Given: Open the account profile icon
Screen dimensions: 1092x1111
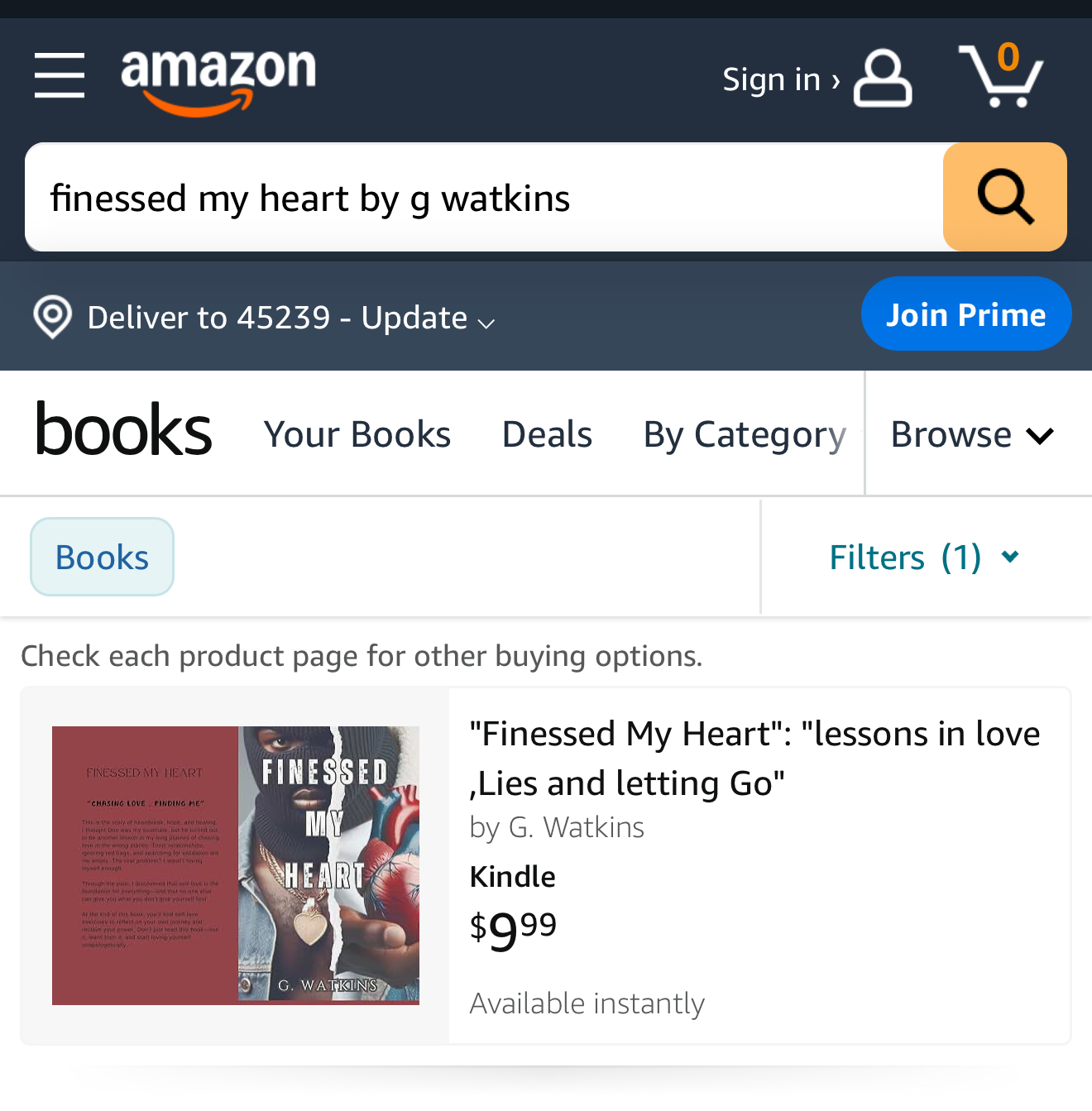Looking at the screenshot, I should point(883,79).
